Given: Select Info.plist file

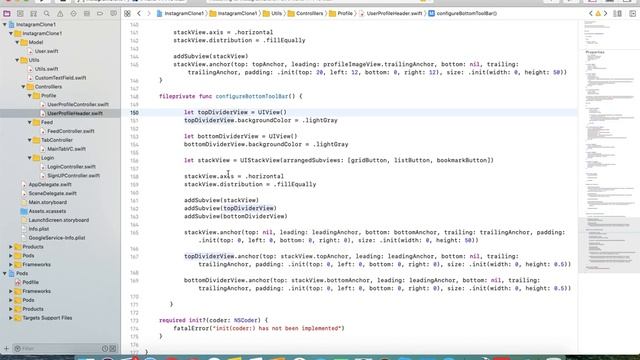Looking at the screenshot, I should (35, 229).
